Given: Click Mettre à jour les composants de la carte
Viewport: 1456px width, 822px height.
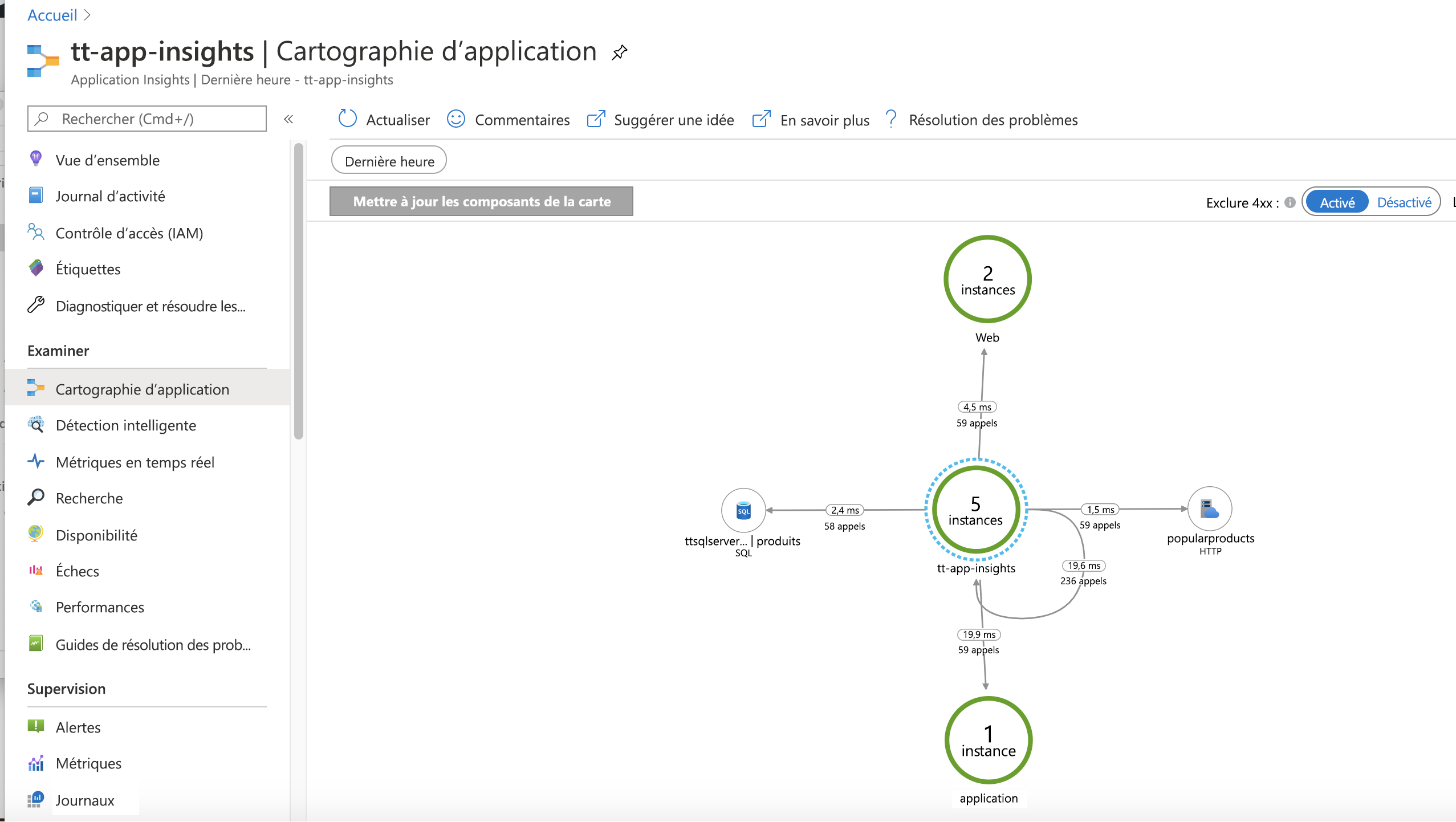Looking at the screenshot, I should [x=481, y=201].
